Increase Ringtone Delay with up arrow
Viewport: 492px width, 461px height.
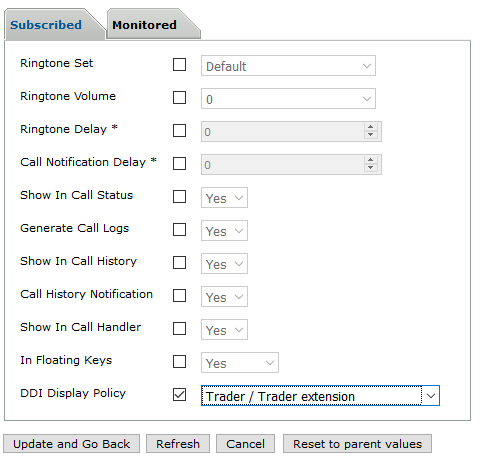(371, 127)
